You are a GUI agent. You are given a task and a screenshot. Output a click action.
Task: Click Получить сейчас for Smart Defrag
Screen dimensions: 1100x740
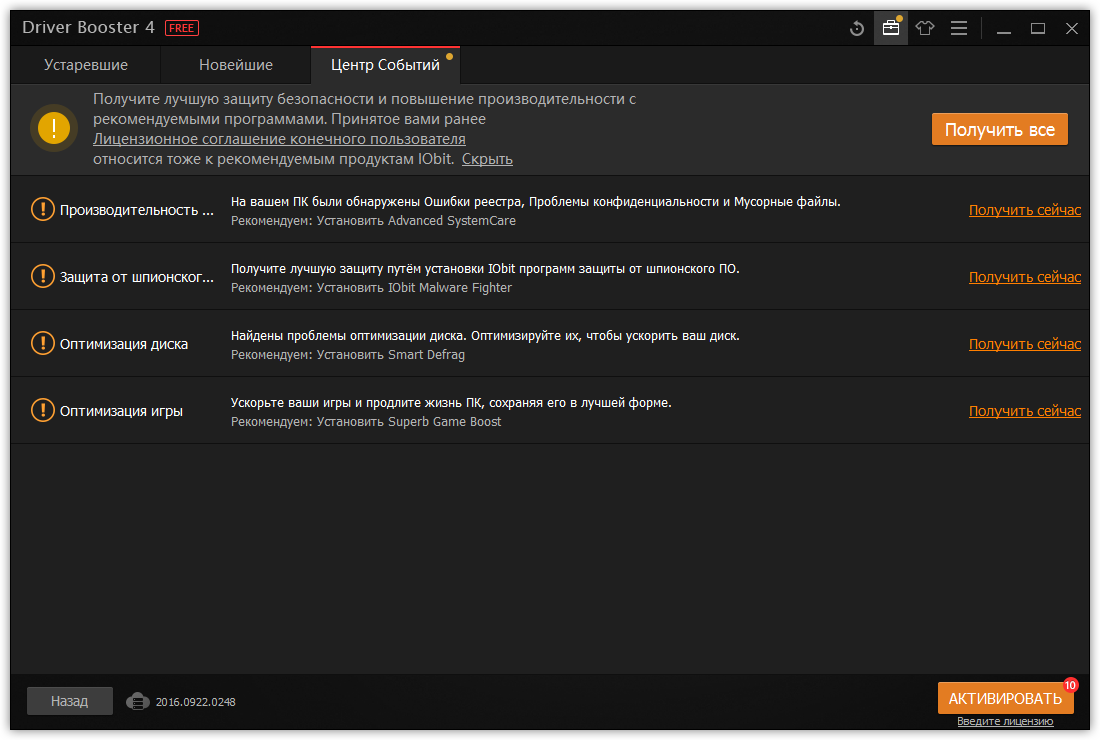[x=1024, y=344]
